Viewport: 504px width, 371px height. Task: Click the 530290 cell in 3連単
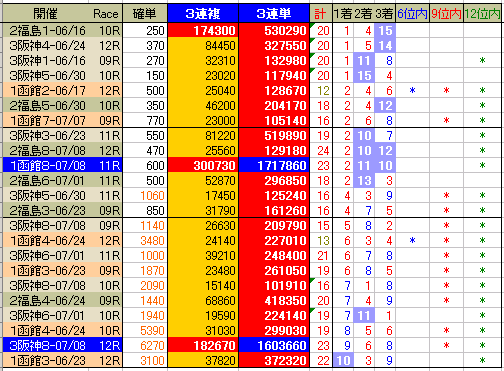274,31
